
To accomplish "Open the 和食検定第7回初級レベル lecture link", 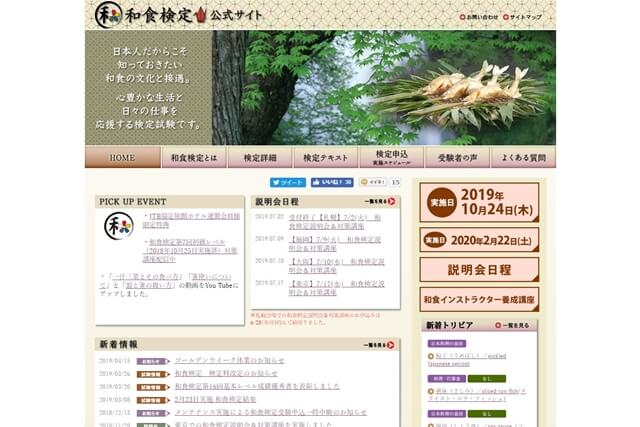I will [190, 251].
